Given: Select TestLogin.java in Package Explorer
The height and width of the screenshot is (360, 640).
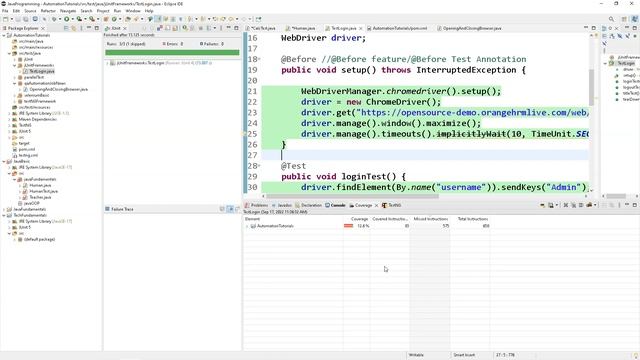Looking at the screenshot, I should click(x=41, y=71).
